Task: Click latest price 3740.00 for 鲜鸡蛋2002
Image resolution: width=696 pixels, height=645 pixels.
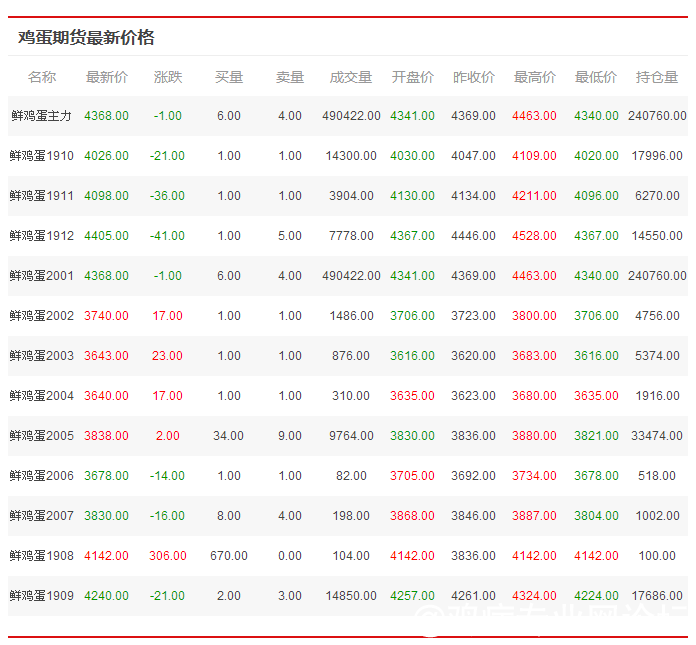Action: coord(107,316)
